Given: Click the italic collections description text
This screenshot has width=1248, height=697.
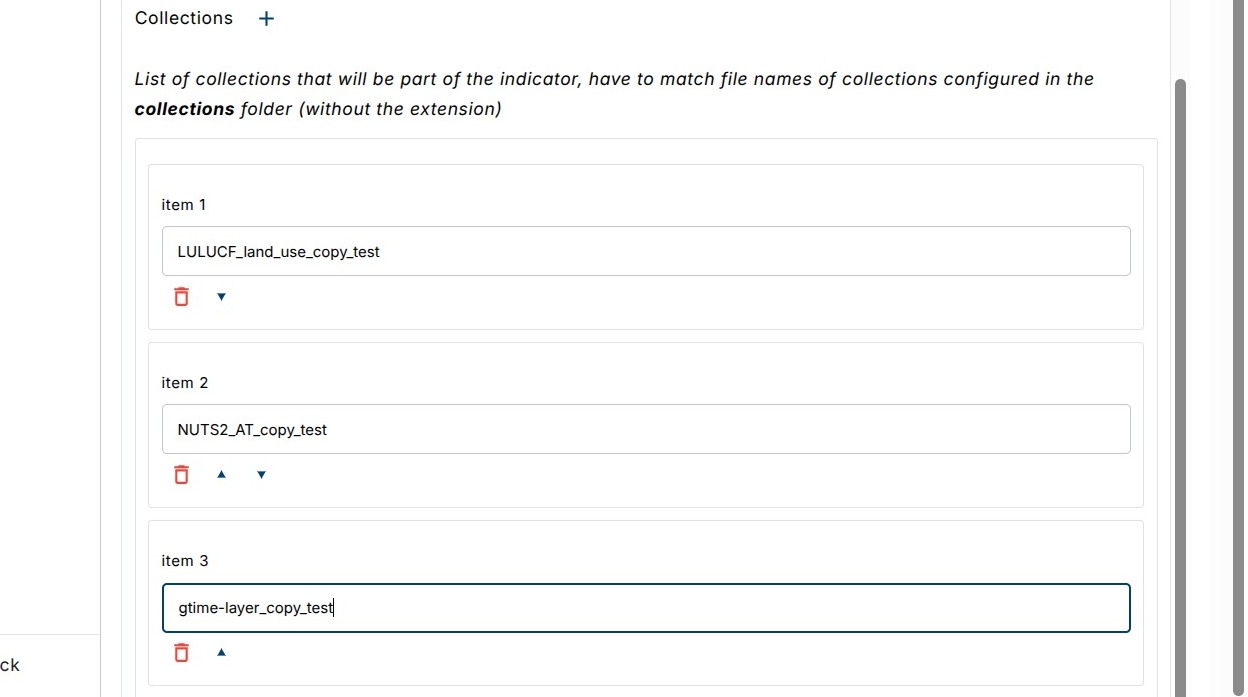Looking at the screenshot, I should (x=614, y=80).
